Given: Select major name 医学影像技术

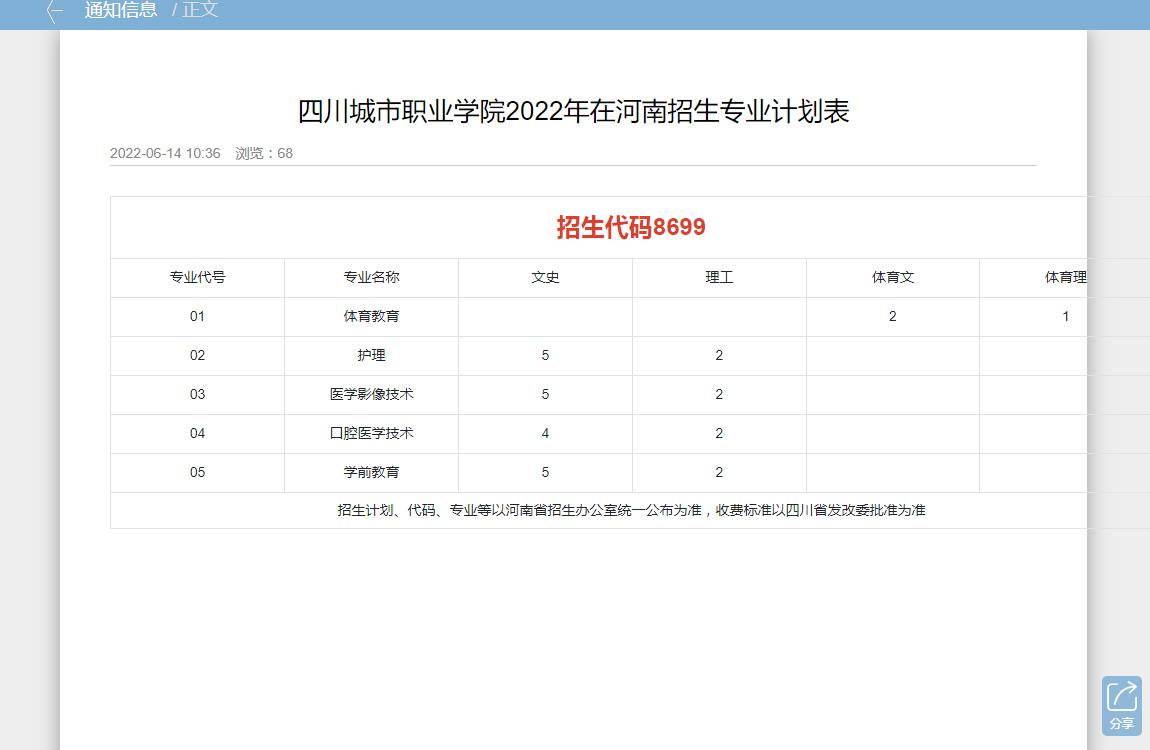Looking at the screenshot, I should coord(371,394).
